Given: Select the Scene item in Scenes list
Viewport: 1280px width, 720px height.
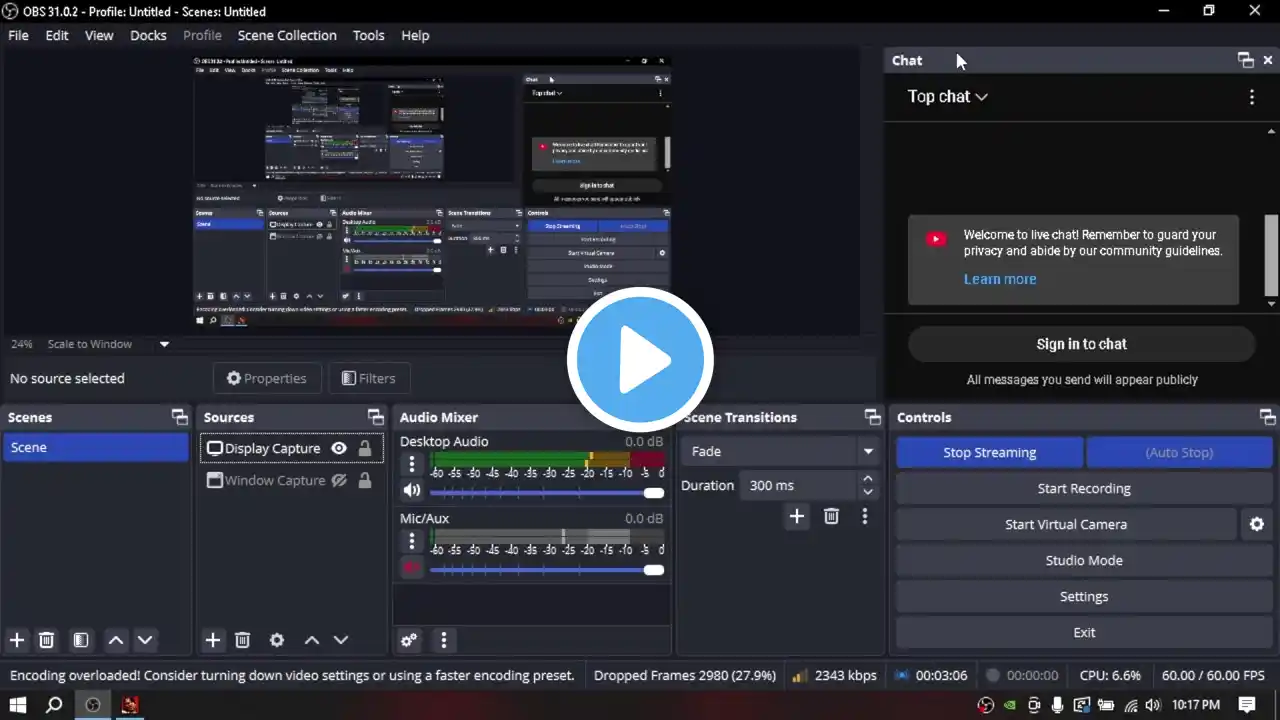Looking at the screenshot, I should (96, 447).
